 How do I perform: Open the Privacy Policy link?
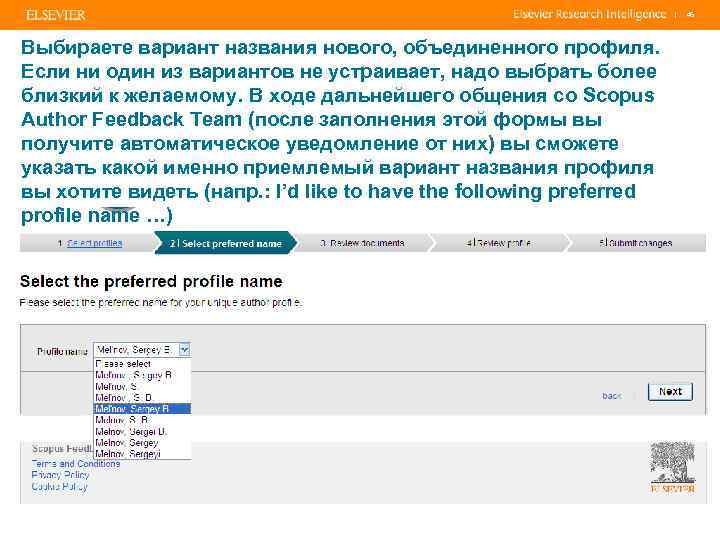click(x=60, y=475)
